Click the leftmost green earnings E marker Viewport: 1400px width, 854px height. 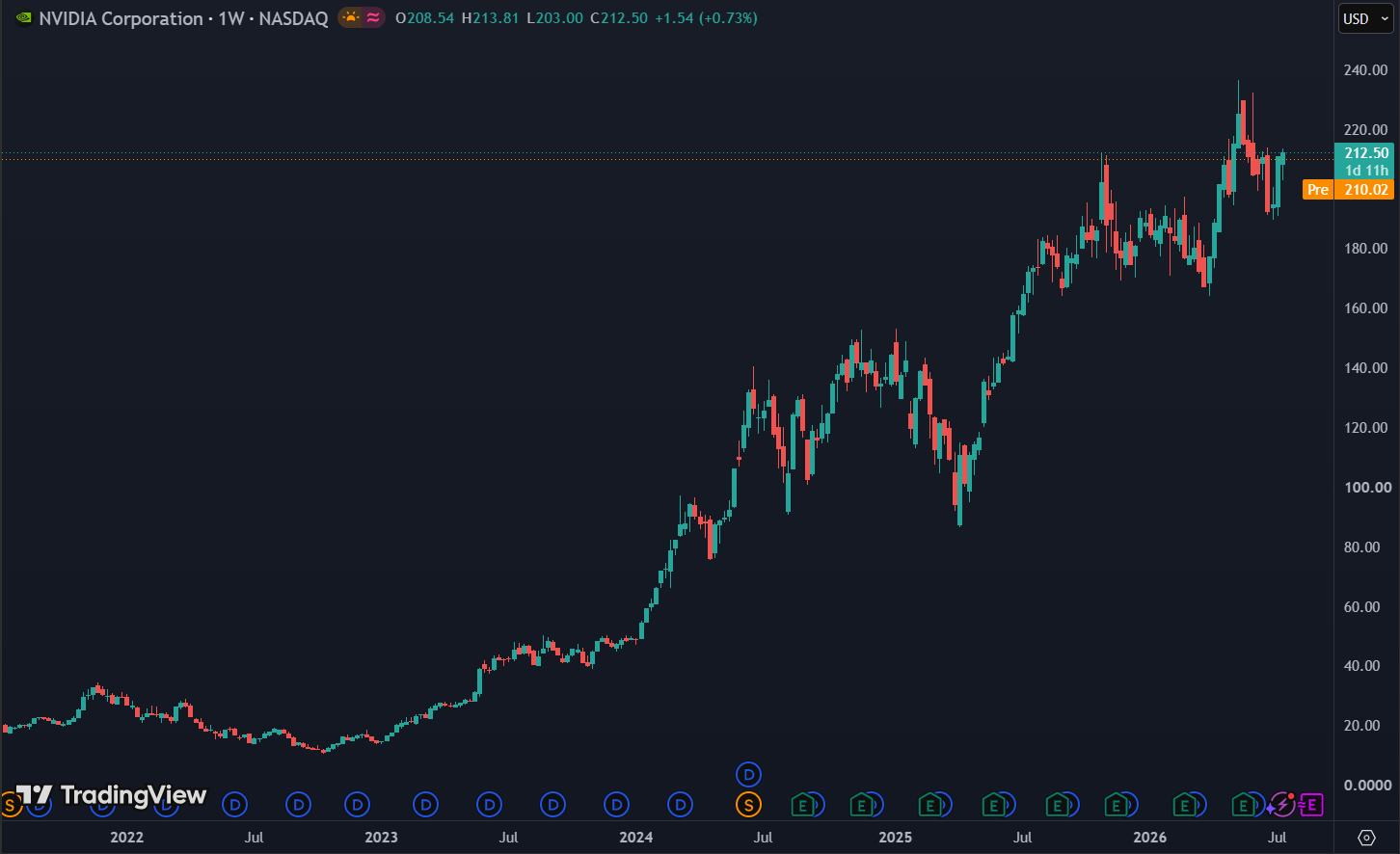802,804
